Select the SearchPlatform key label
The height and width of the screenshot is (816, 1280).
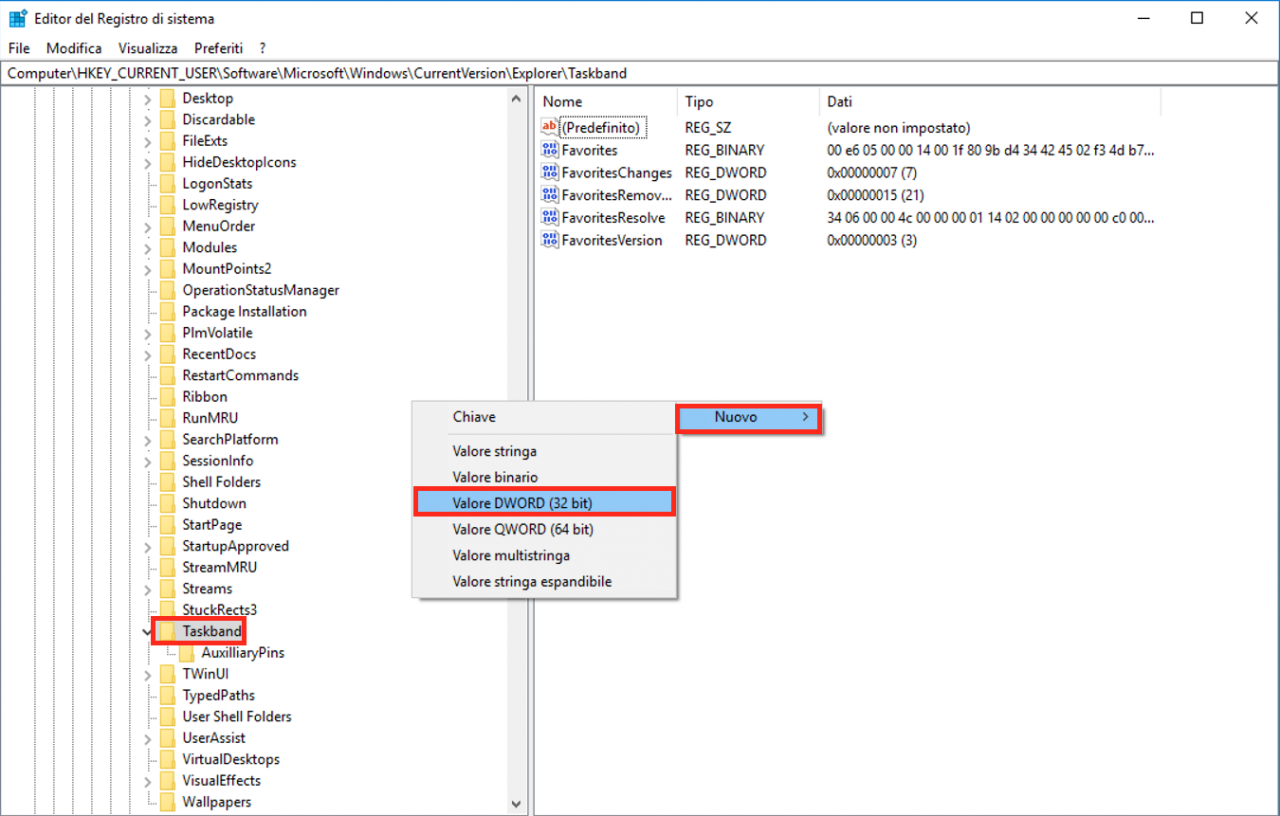pyautogui.click(x=230, y=439)
